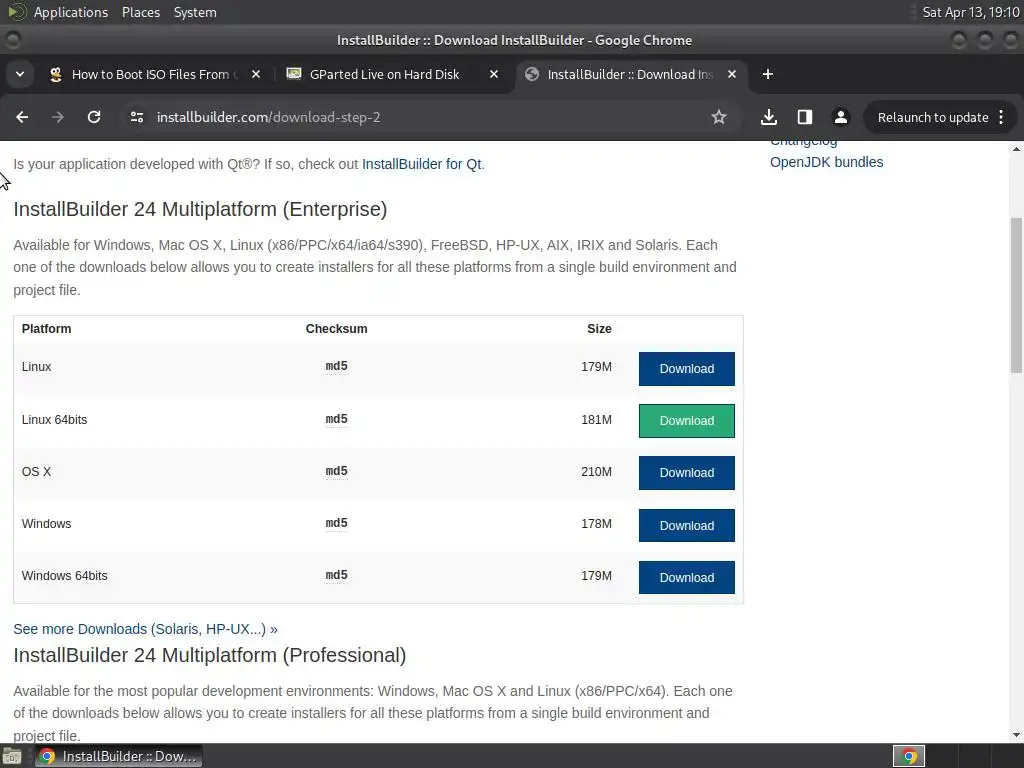Viewport: 1024px width, 768px height.
Task: Expand the tab search dropdown
Action: [x=20, y=74]
